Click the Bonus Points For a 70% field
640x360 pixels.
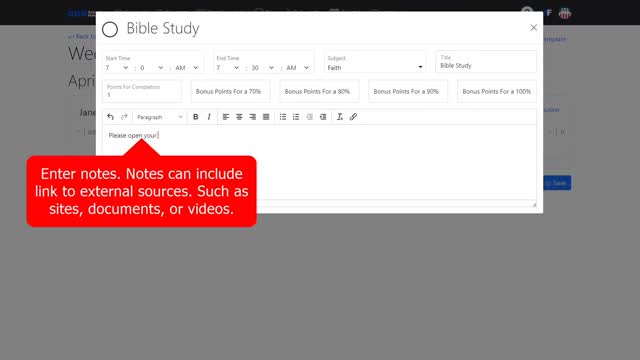point(230,91)
